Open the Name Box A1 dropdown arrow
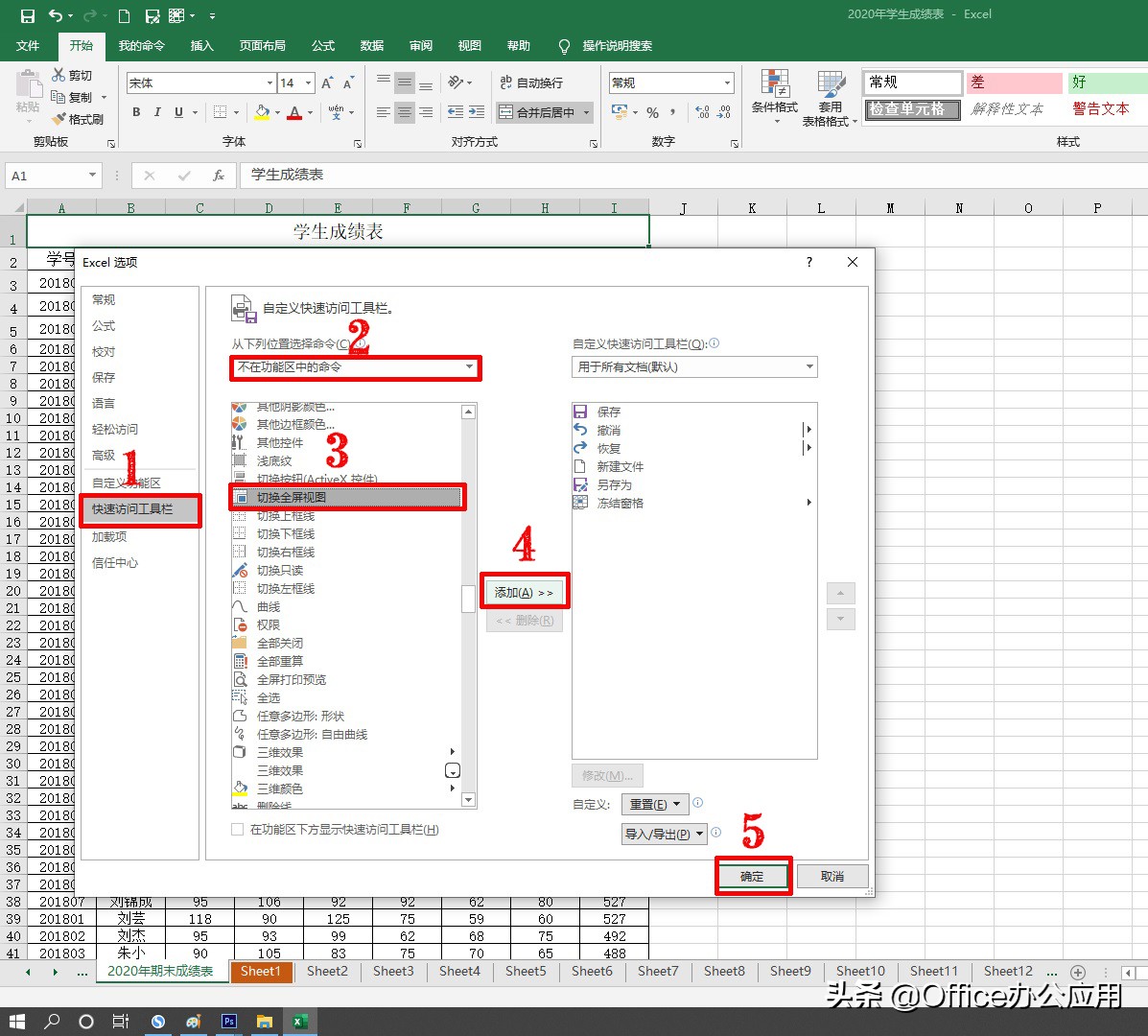 pyautogui.click(x=92, y=175)
